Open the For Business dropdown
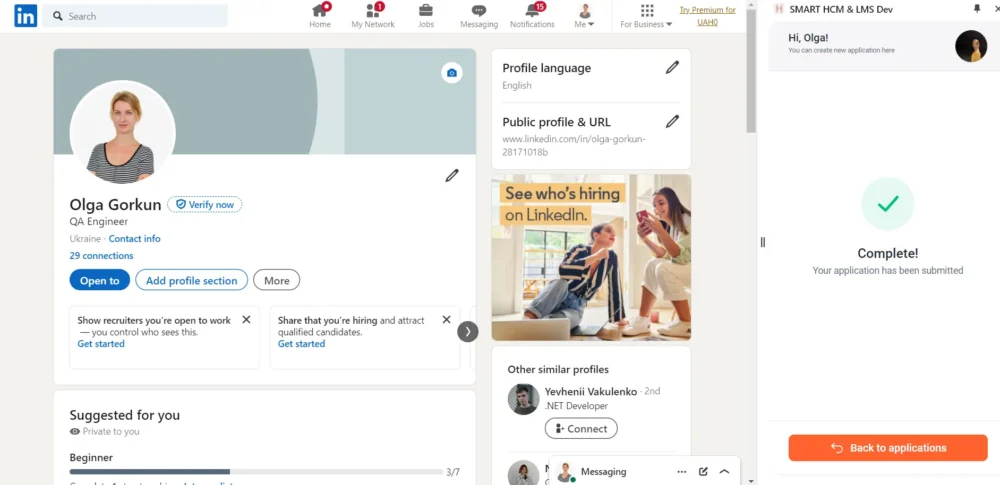Screen dimensions: 1000x485 coord(647,17)
